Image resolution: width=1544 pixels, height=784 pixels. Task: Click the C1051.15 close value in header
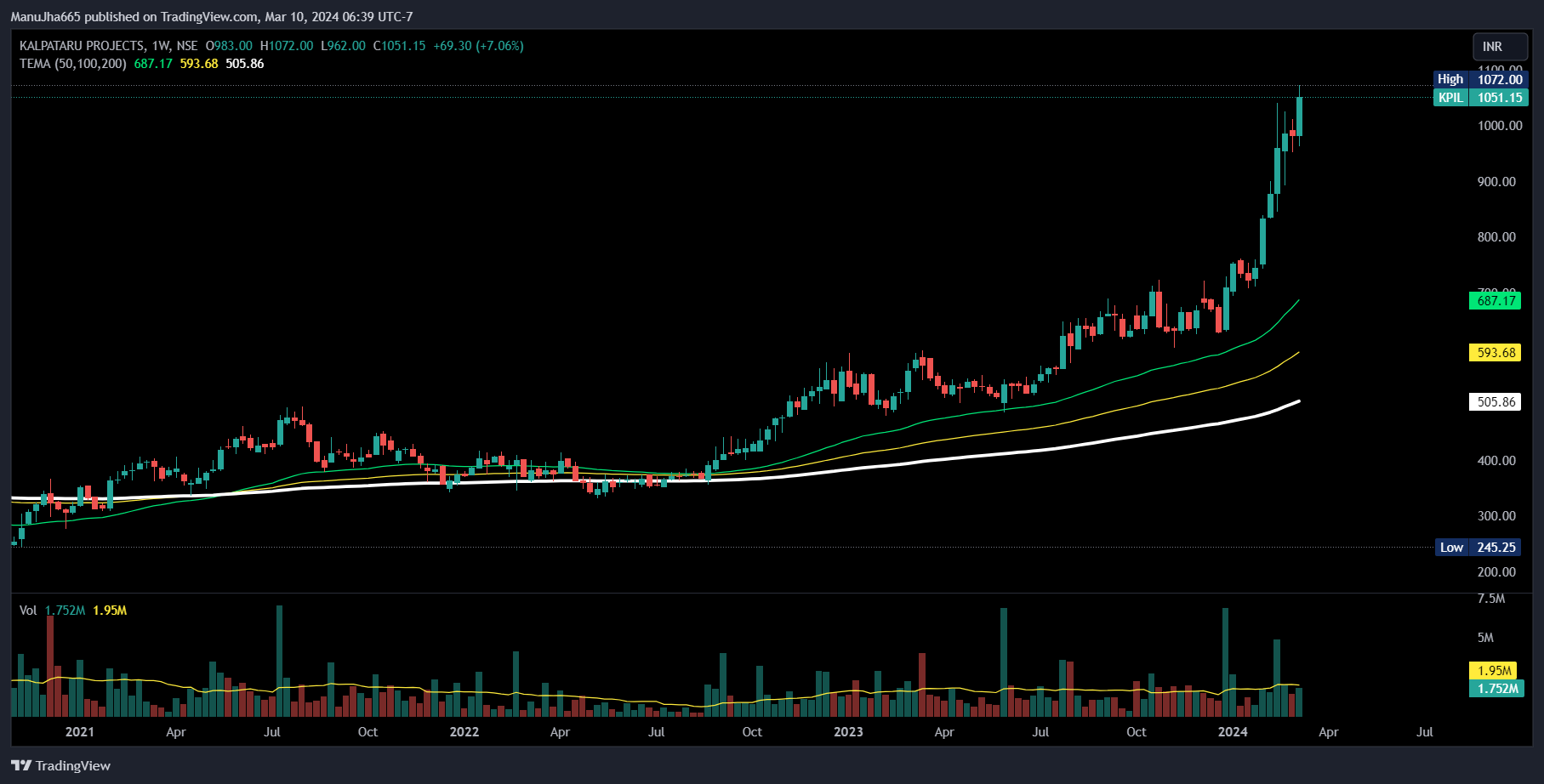400,46
